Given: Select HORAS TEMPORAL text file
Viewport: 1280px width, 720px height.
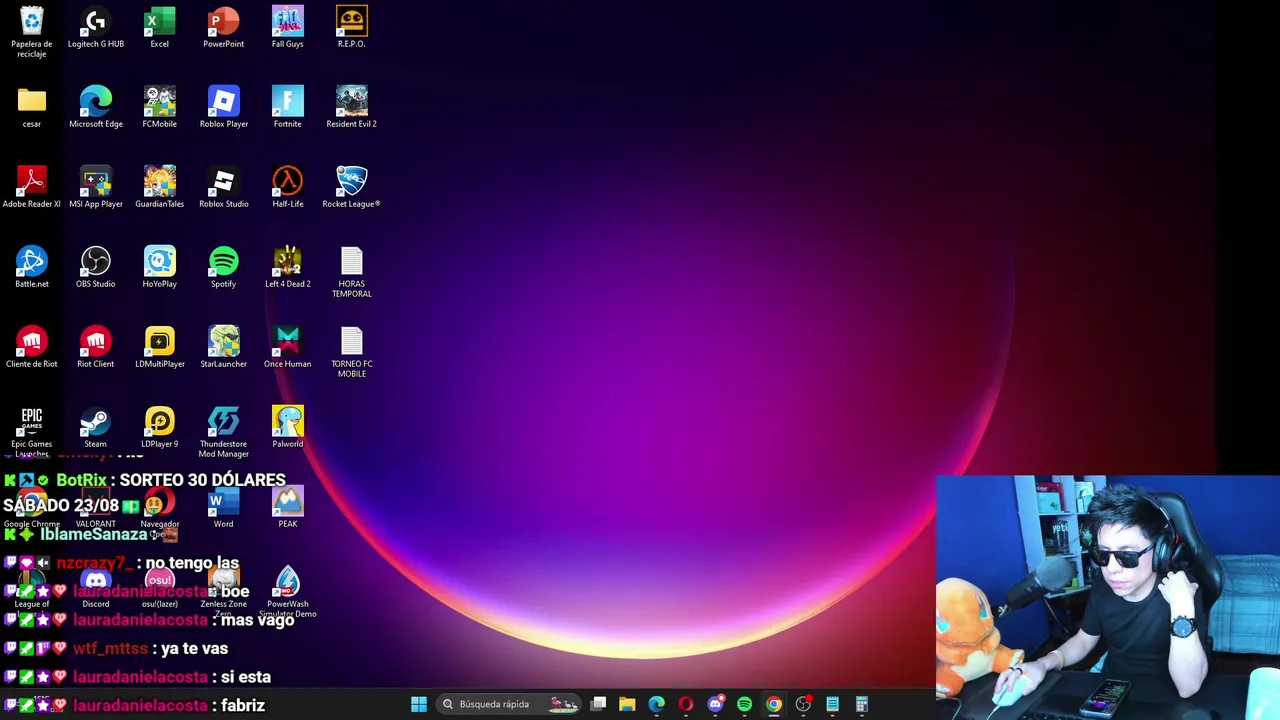Looking at the screenshot, I should tap(352, 272).
